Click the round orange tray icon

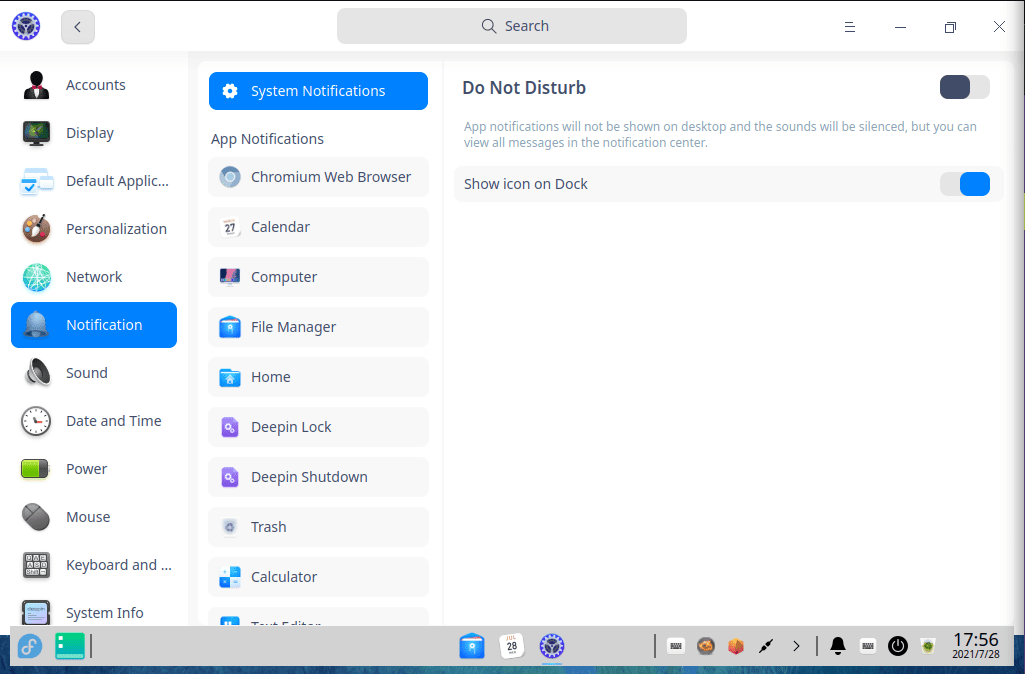706,647
